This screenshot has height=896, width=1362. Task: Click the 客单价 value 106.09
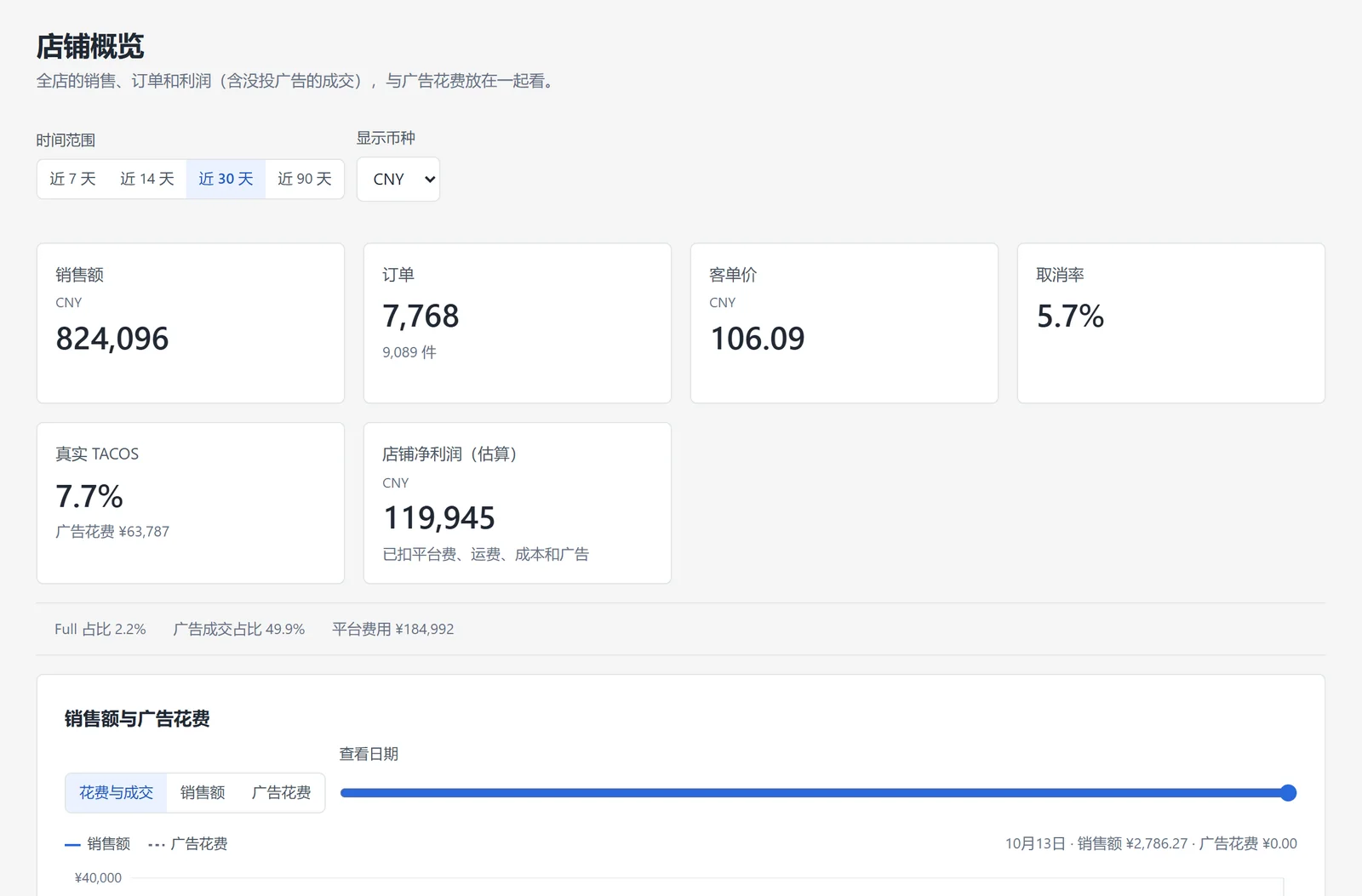tap(757, 339)
